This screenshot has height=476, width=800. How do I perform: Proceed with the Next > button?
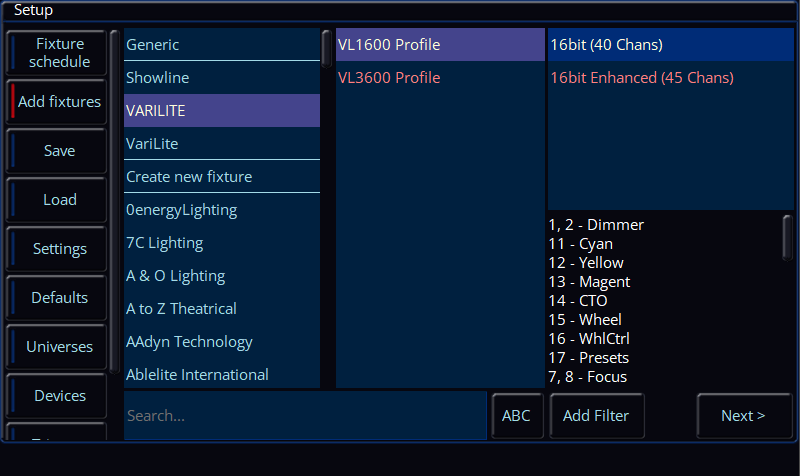743,416
